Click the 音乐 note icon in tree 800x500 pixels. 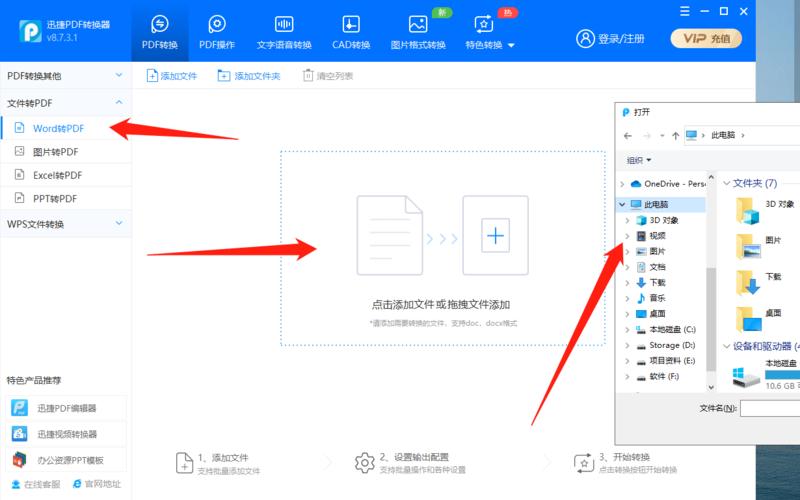(x=641, y=298)
